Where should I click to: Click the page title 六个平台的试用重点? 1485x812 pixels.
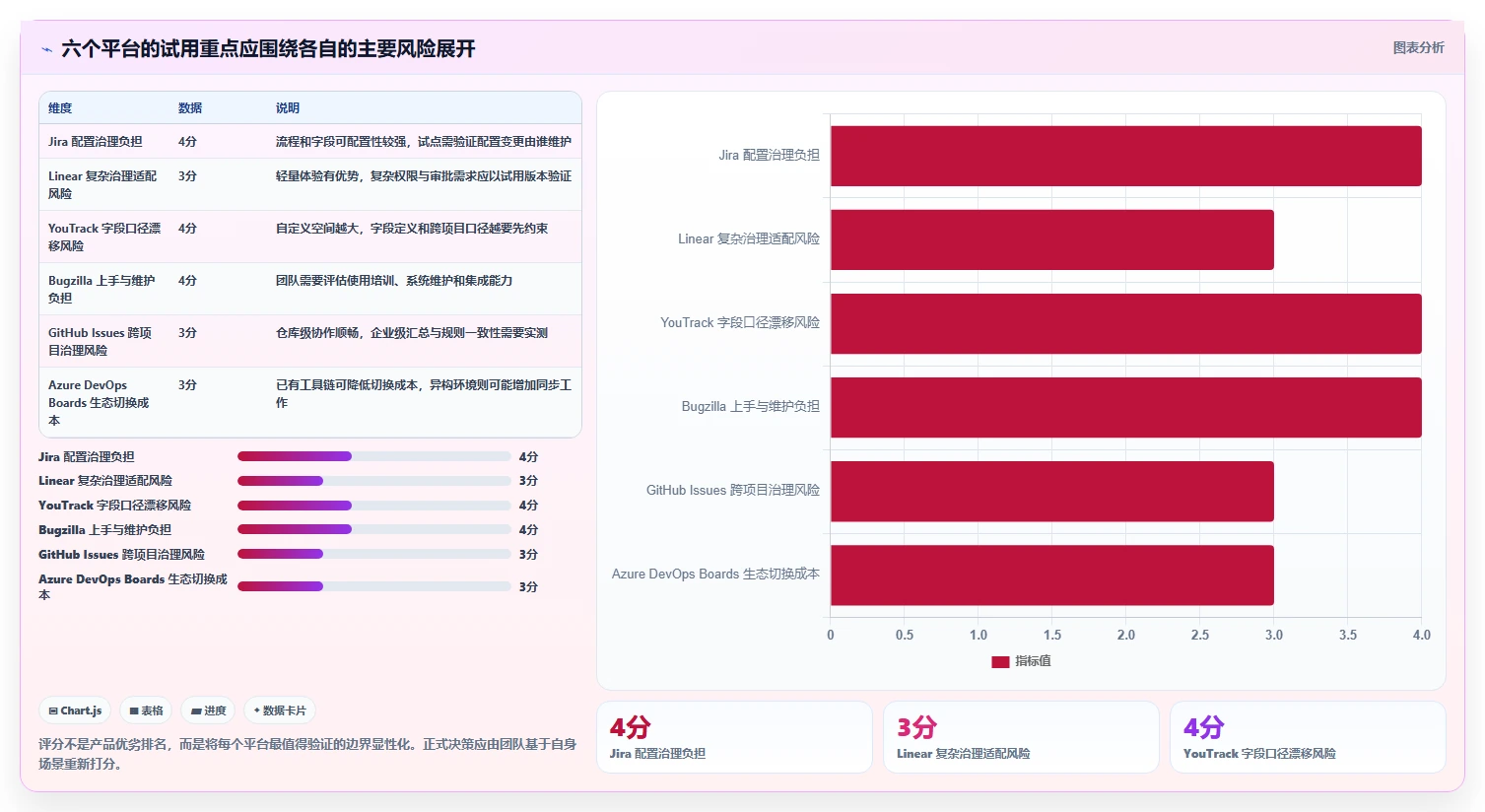click(x=268, y=48)
